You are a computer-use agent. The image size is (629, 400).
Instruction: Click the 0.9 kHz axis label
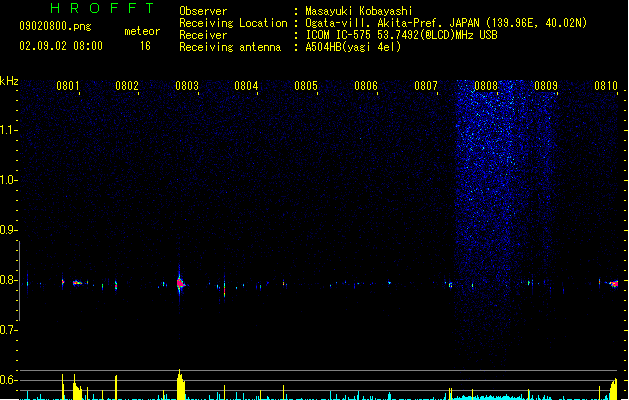[8, 230]
